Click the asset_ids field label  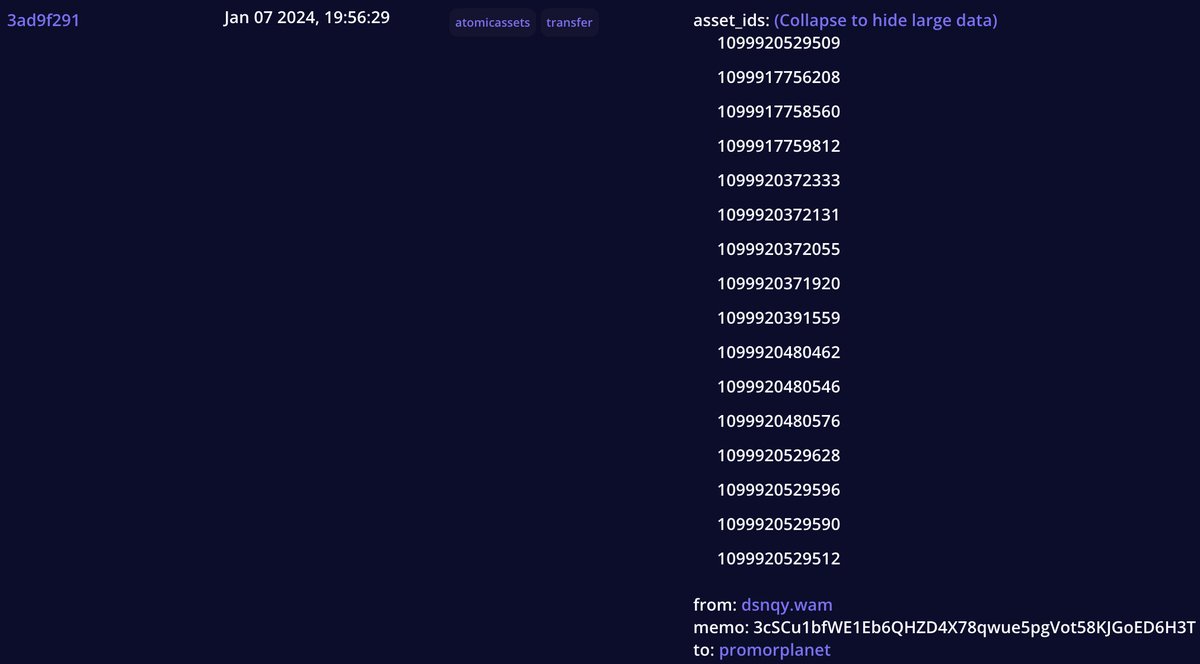click(x=731, y=21)
